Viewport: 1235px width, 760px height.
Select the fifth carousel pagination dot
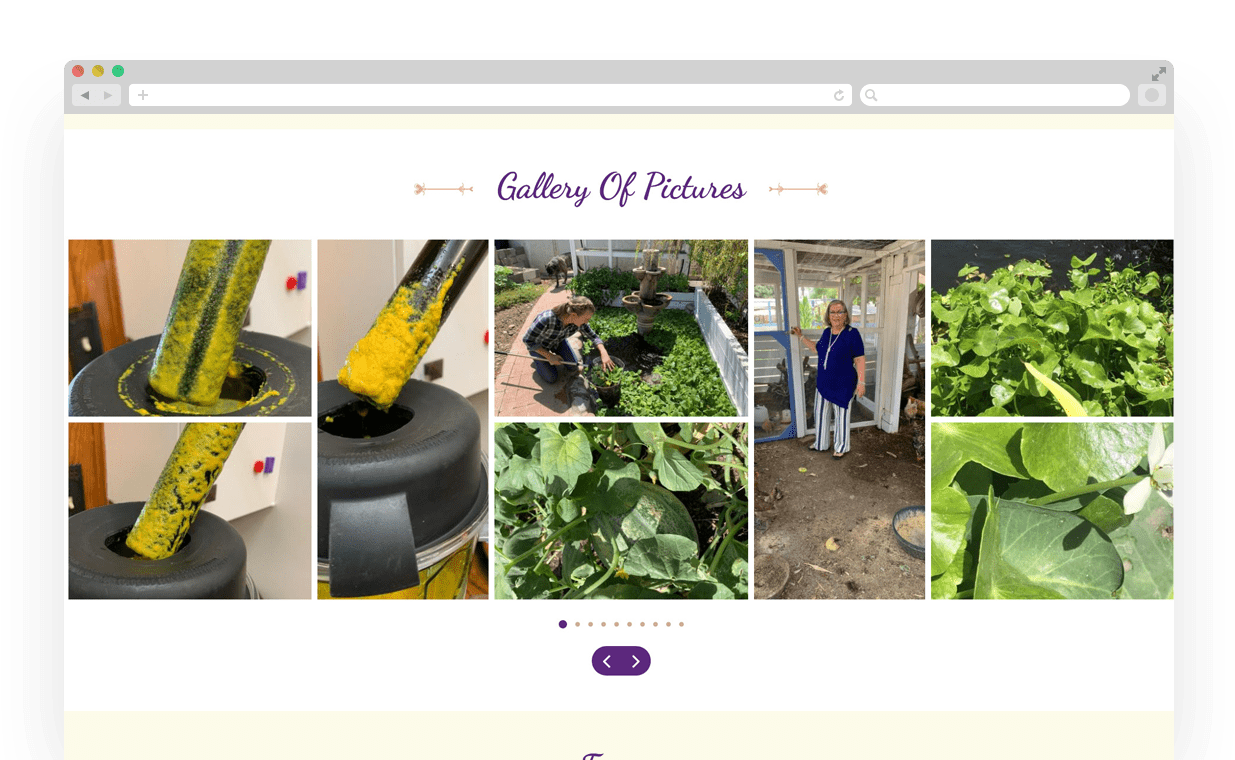(616, 624)
